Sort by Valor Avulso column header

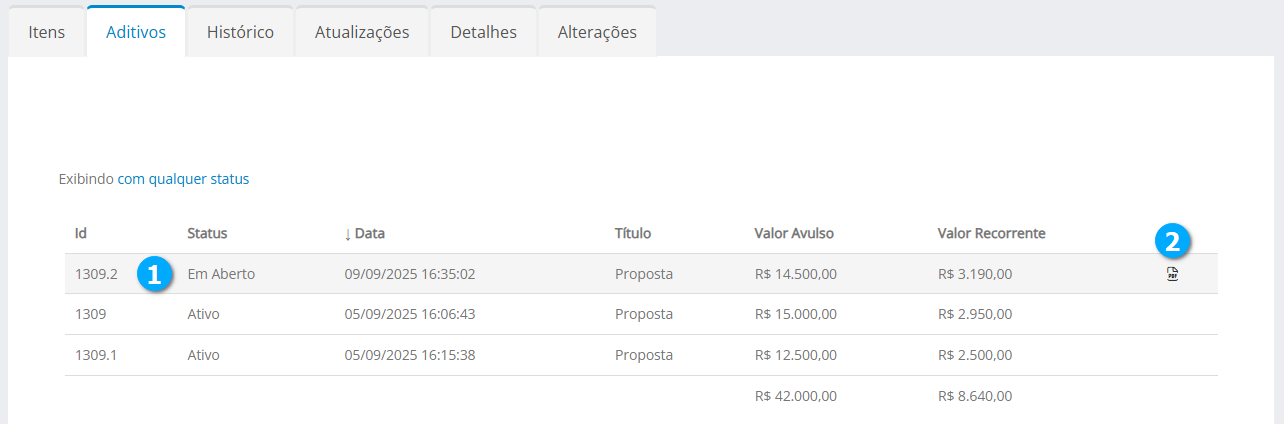[794, 233]
